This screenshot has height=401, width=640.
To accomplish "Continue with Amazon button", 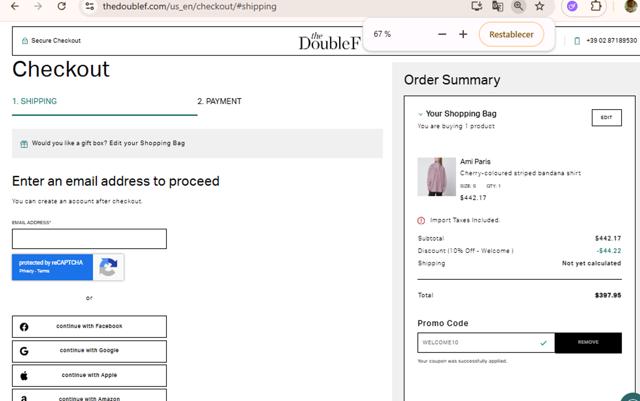I will (89, 395).
